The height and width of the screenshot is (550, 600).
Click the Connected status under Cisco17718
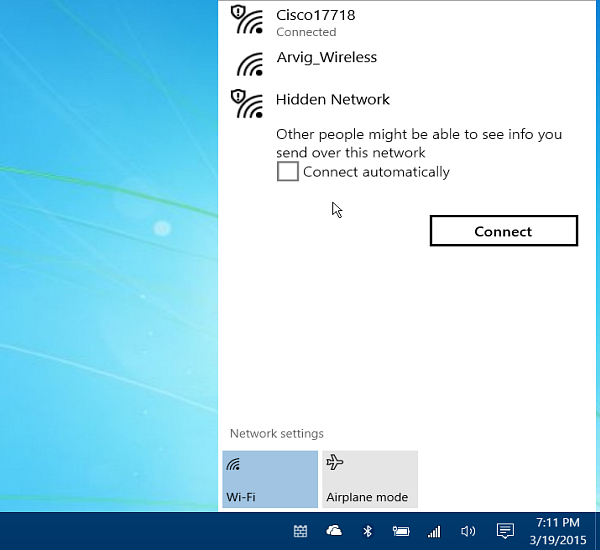pos(306,32)
